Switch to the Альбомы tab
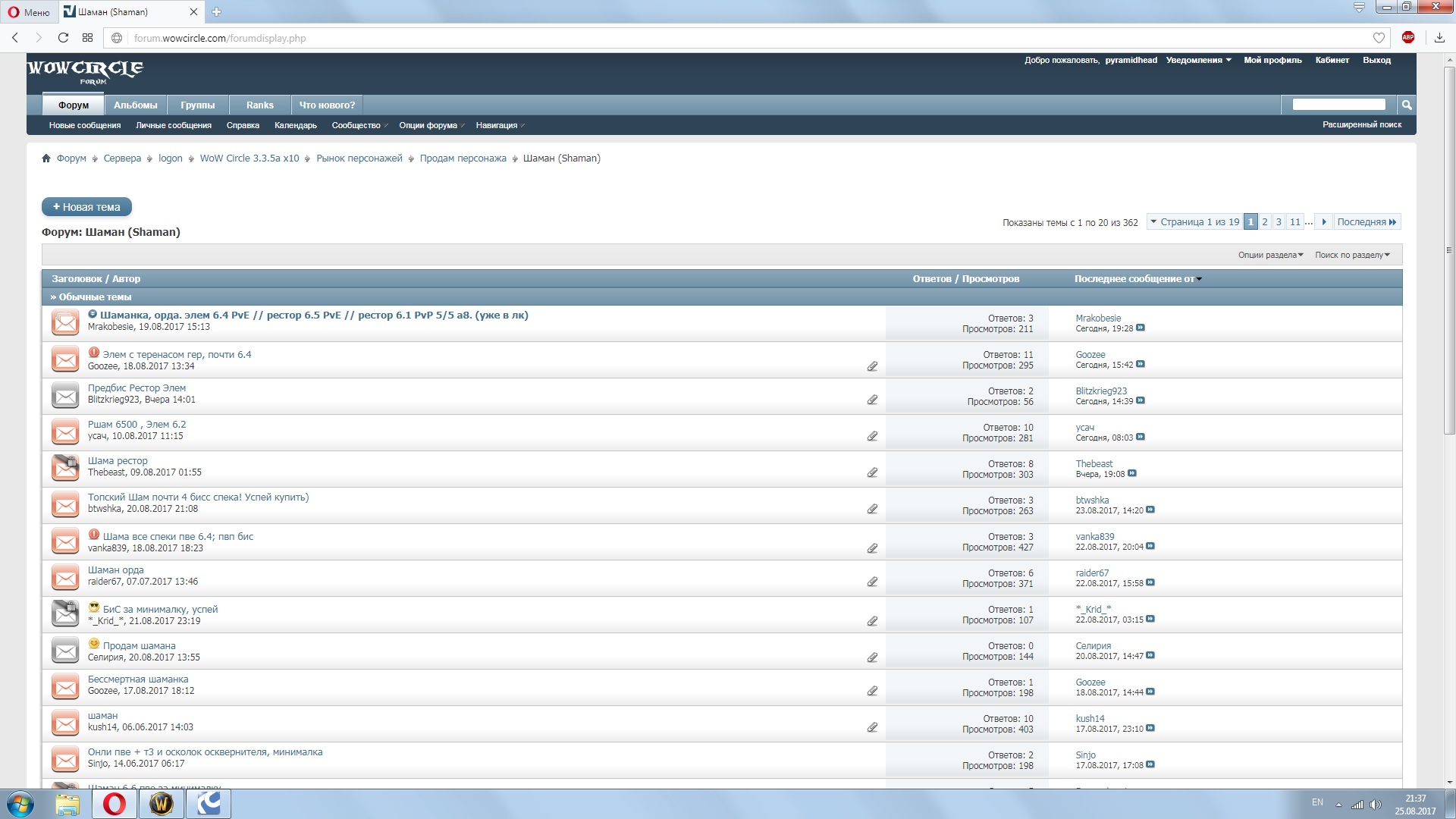The width and height of the screenshot is (1456, 819). (136, 105)
